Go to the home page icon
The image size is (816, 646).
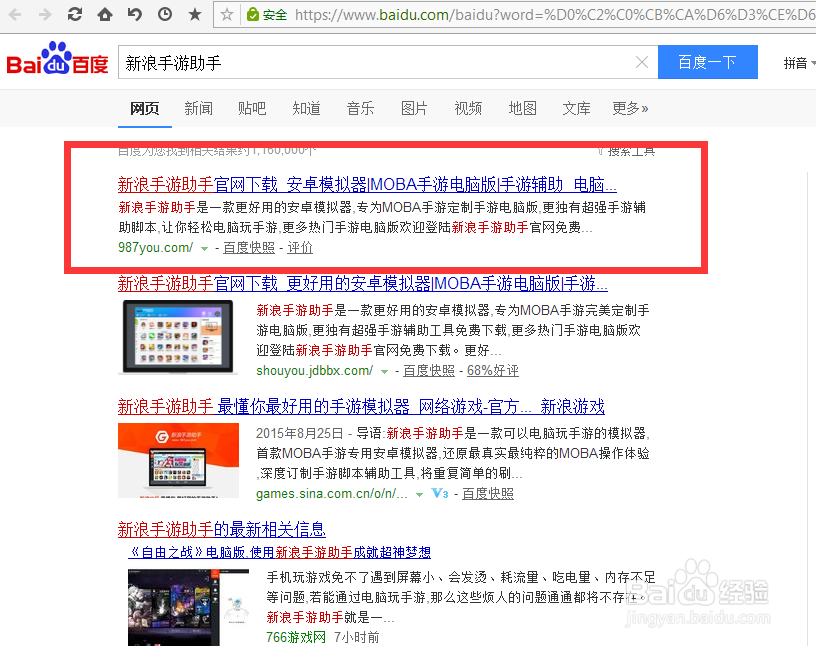point(105,15)
